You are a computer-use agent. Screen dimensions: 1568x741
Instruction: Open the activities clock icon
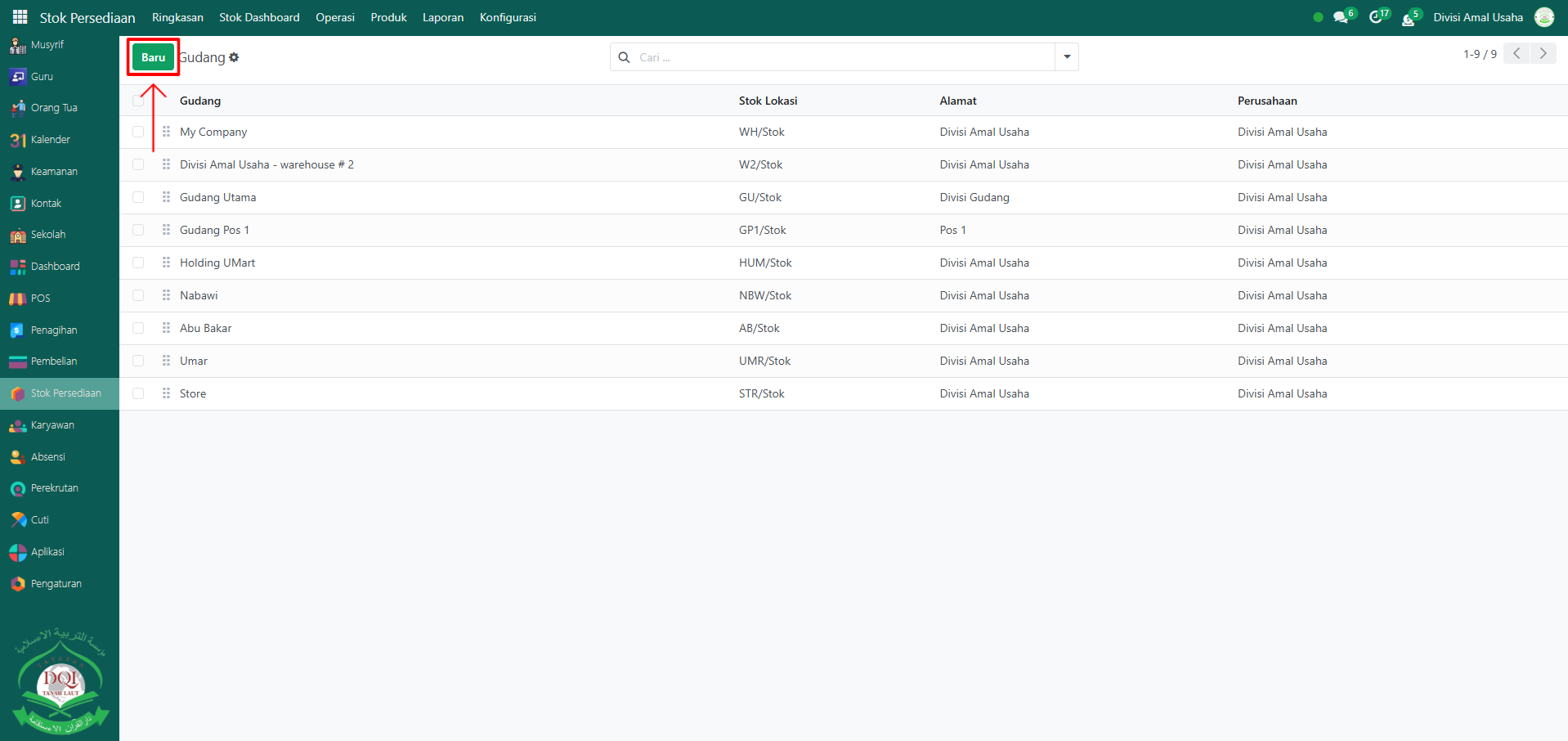(x=1376, y=17)
